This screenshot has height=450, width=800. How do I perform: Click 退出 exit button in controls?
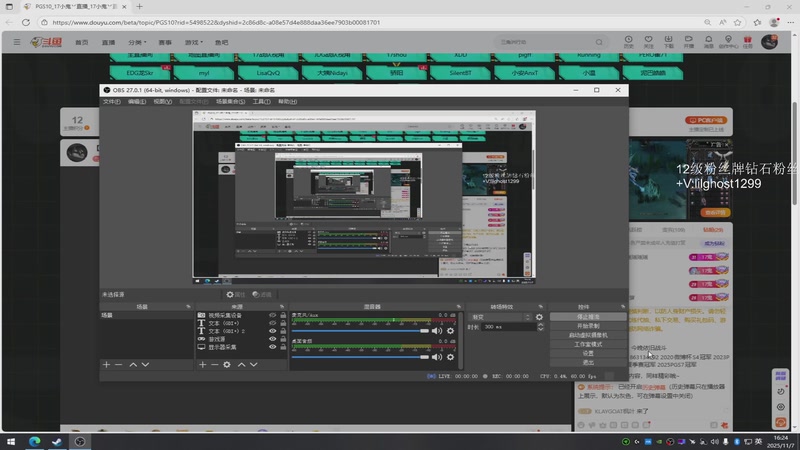click(x=588, y=362)
